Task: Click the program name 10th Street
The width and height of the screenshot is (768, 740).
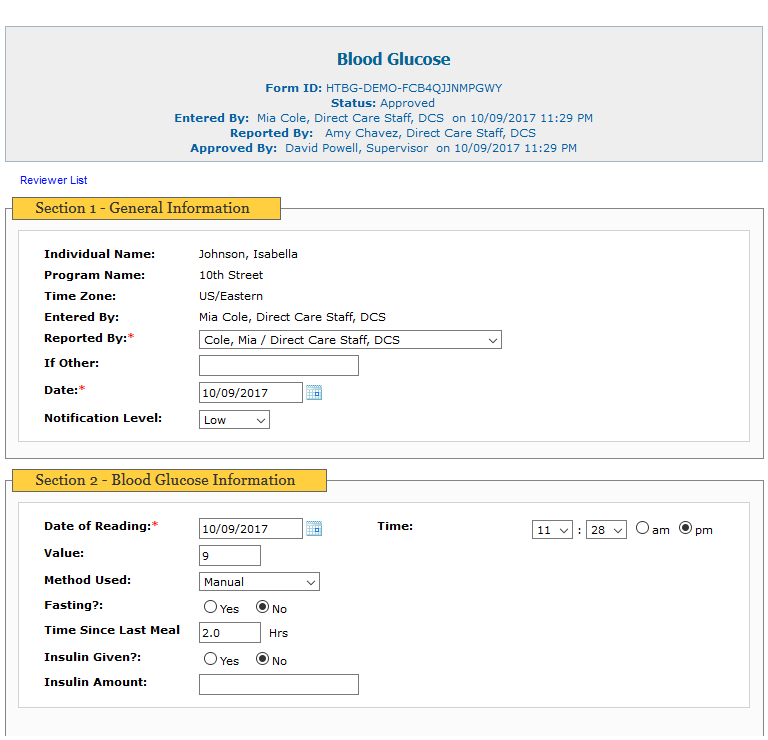Action: point(231,275)
